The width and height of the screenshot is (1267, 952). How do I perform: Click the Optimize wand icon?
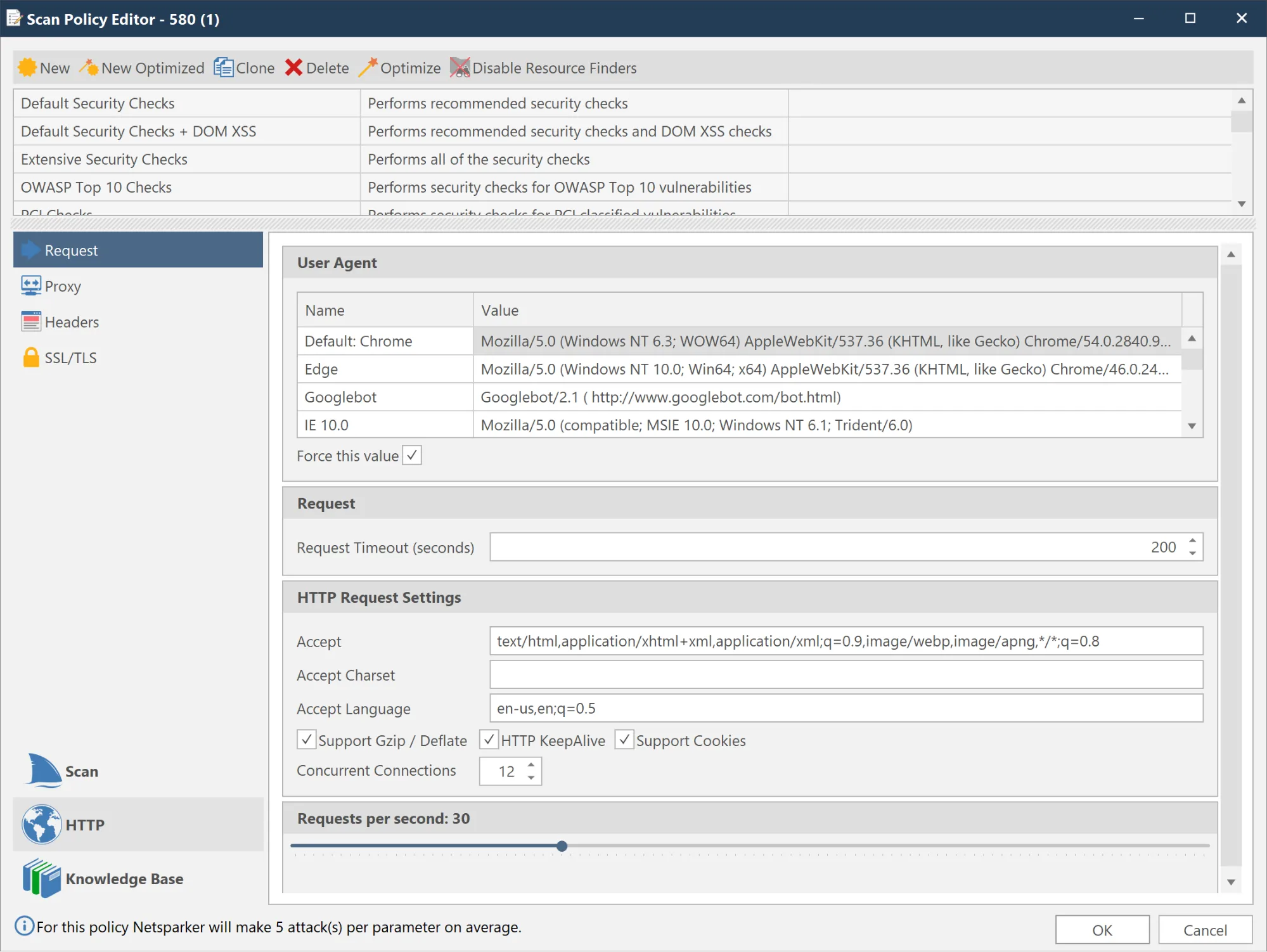pyautogui.click(x=368, y=67)
